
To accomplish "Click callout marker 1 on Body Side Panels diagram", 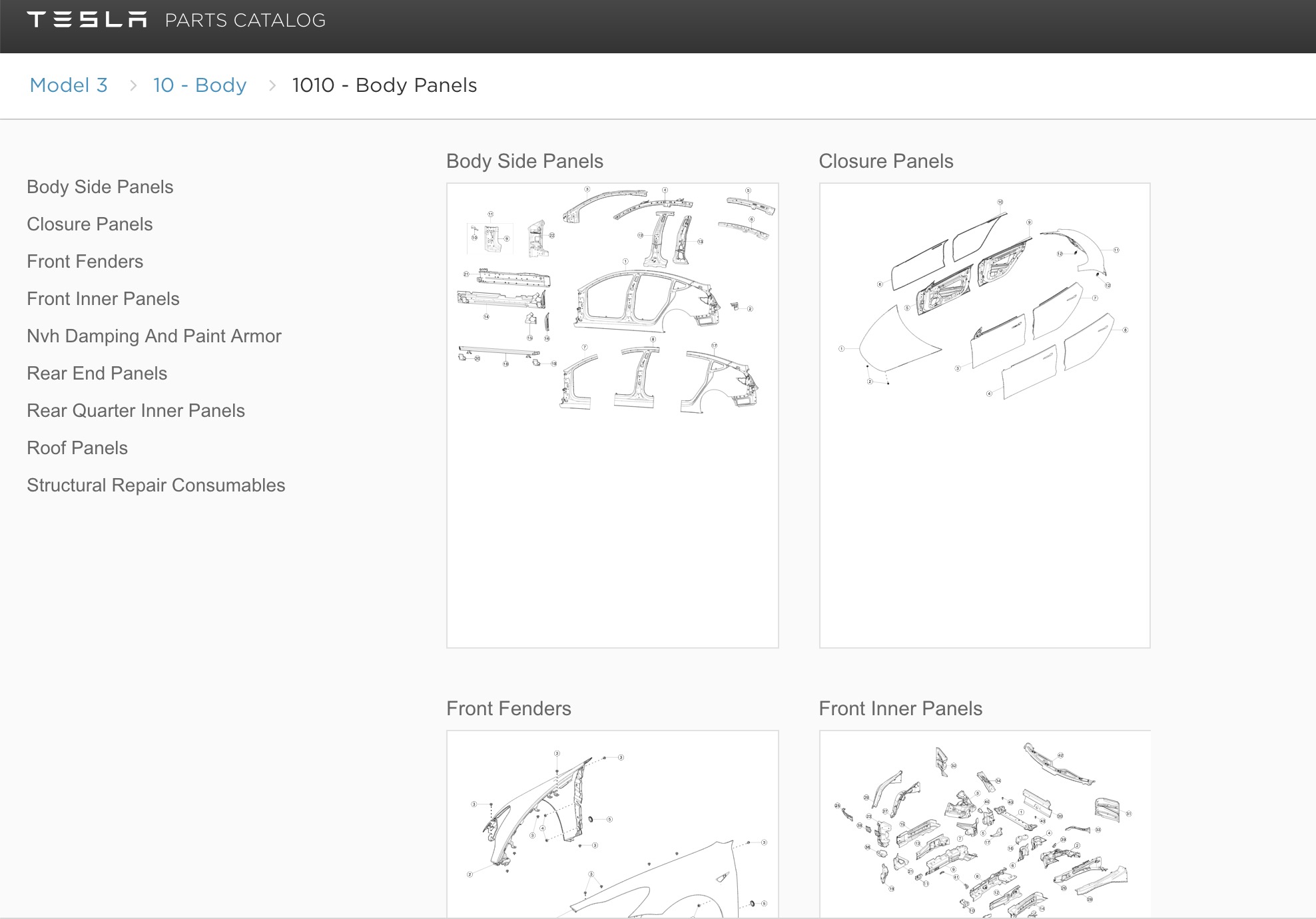I will 625,261.
